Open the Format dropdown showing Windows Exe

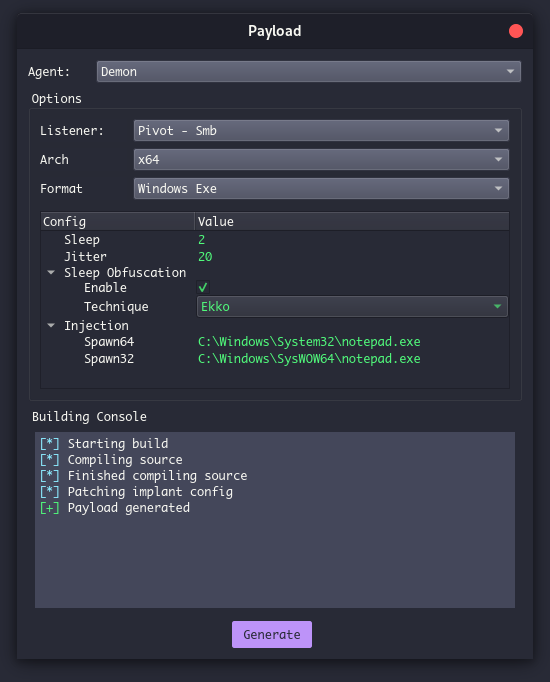point(321,189)
